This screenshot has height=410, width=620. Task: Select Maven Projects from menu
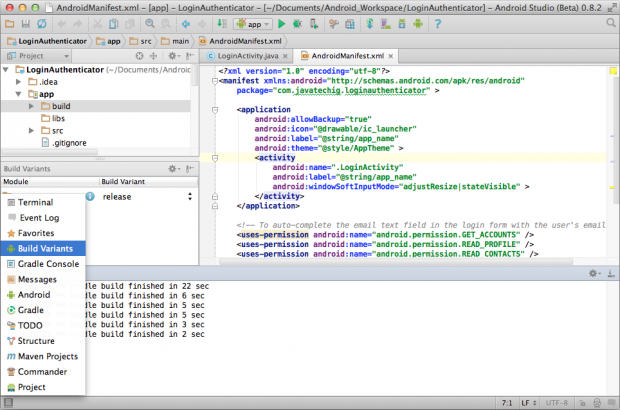pyautogui.click(x=43, y=357)
